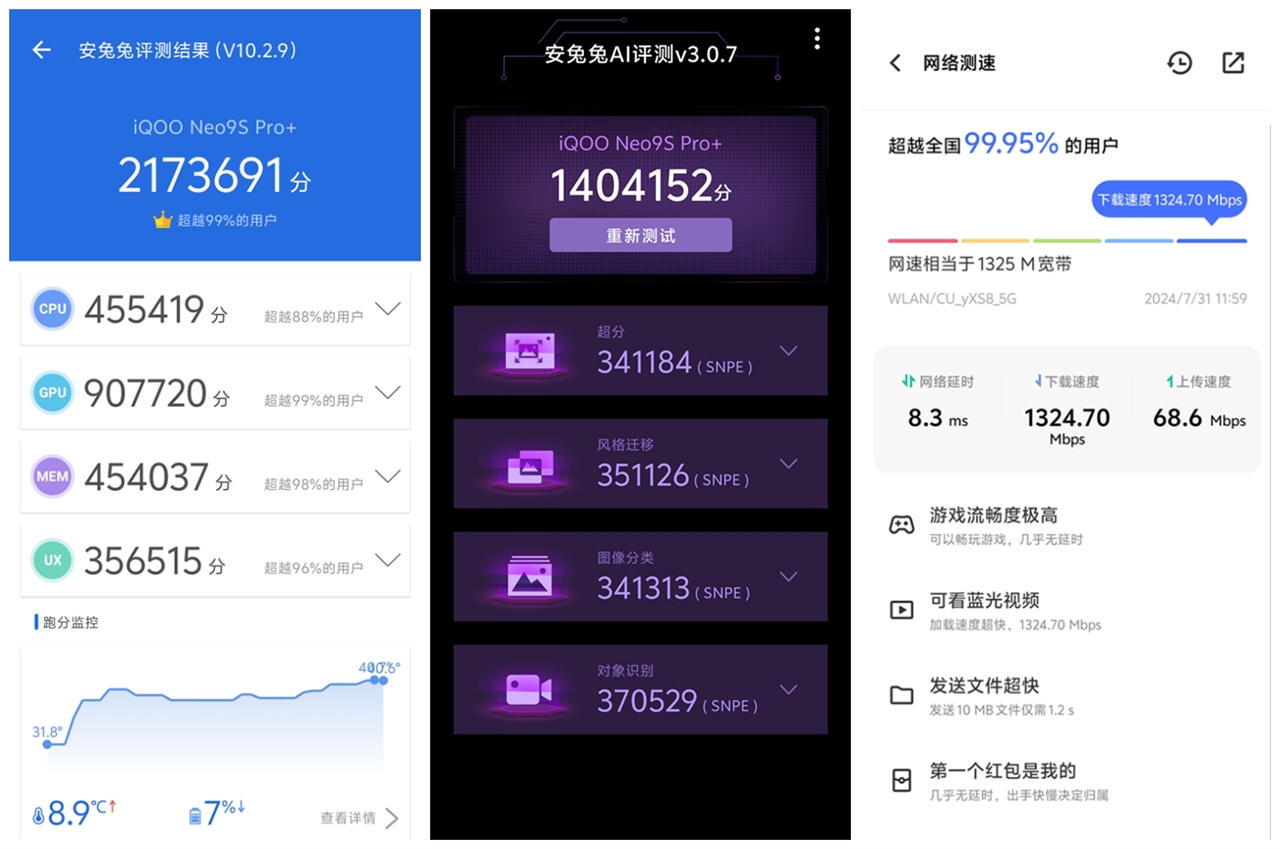Click the 2024/7/31 11:59 timestamp
This screenshot has width=1280, height=849.
[x=1196, y=298]
